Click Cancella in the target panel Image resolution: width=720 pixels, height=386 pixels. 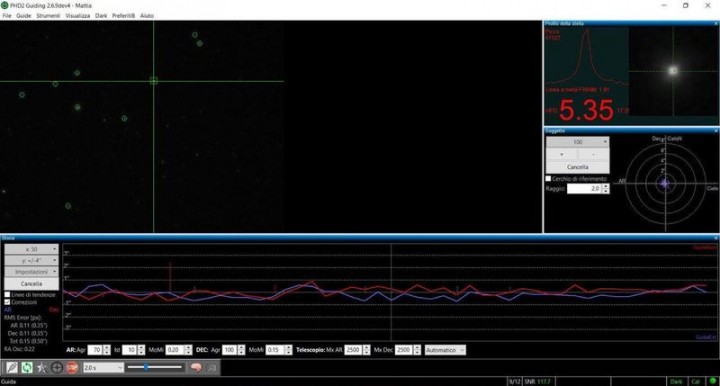[578, 167]
